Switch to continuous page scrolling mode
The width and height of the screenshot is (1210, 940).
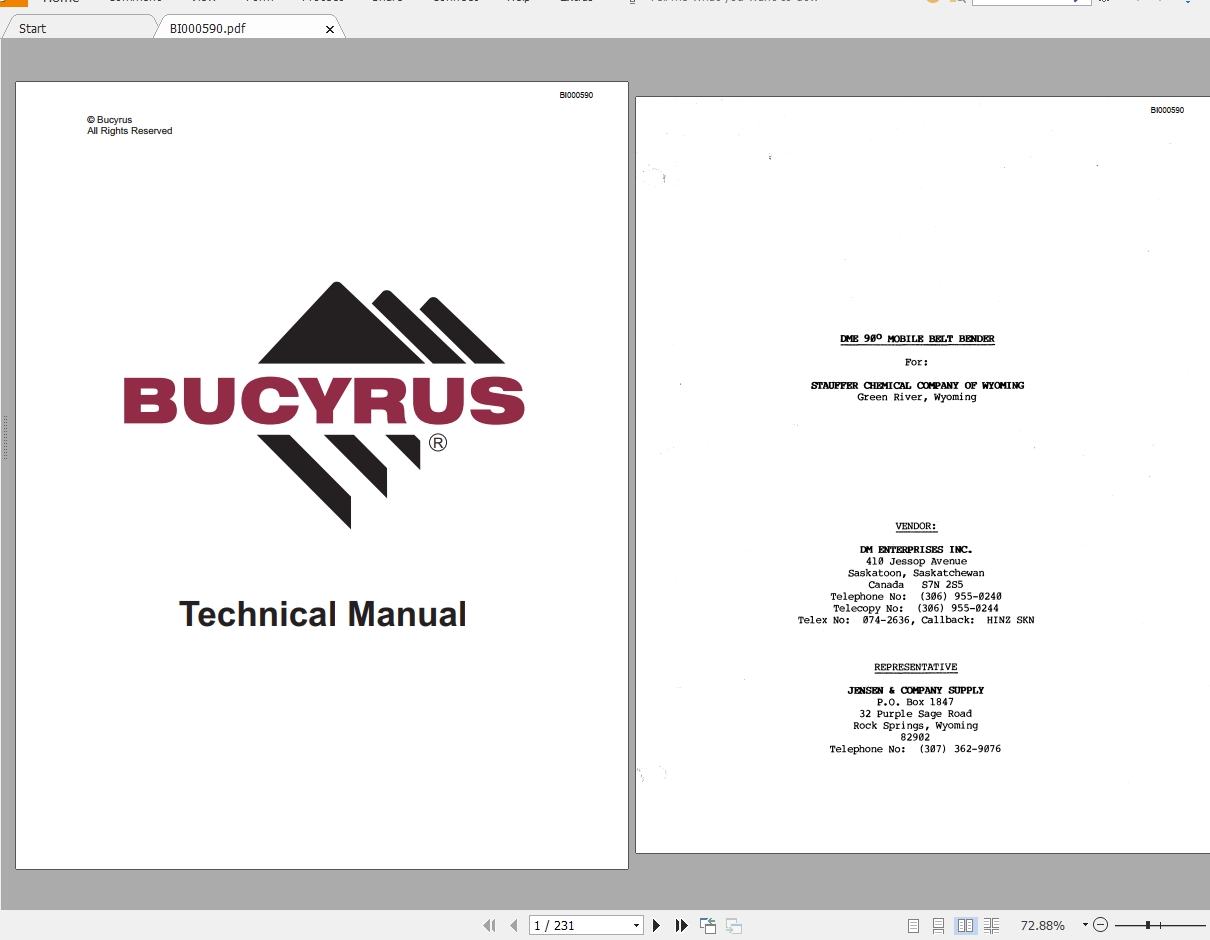(937, 925)
